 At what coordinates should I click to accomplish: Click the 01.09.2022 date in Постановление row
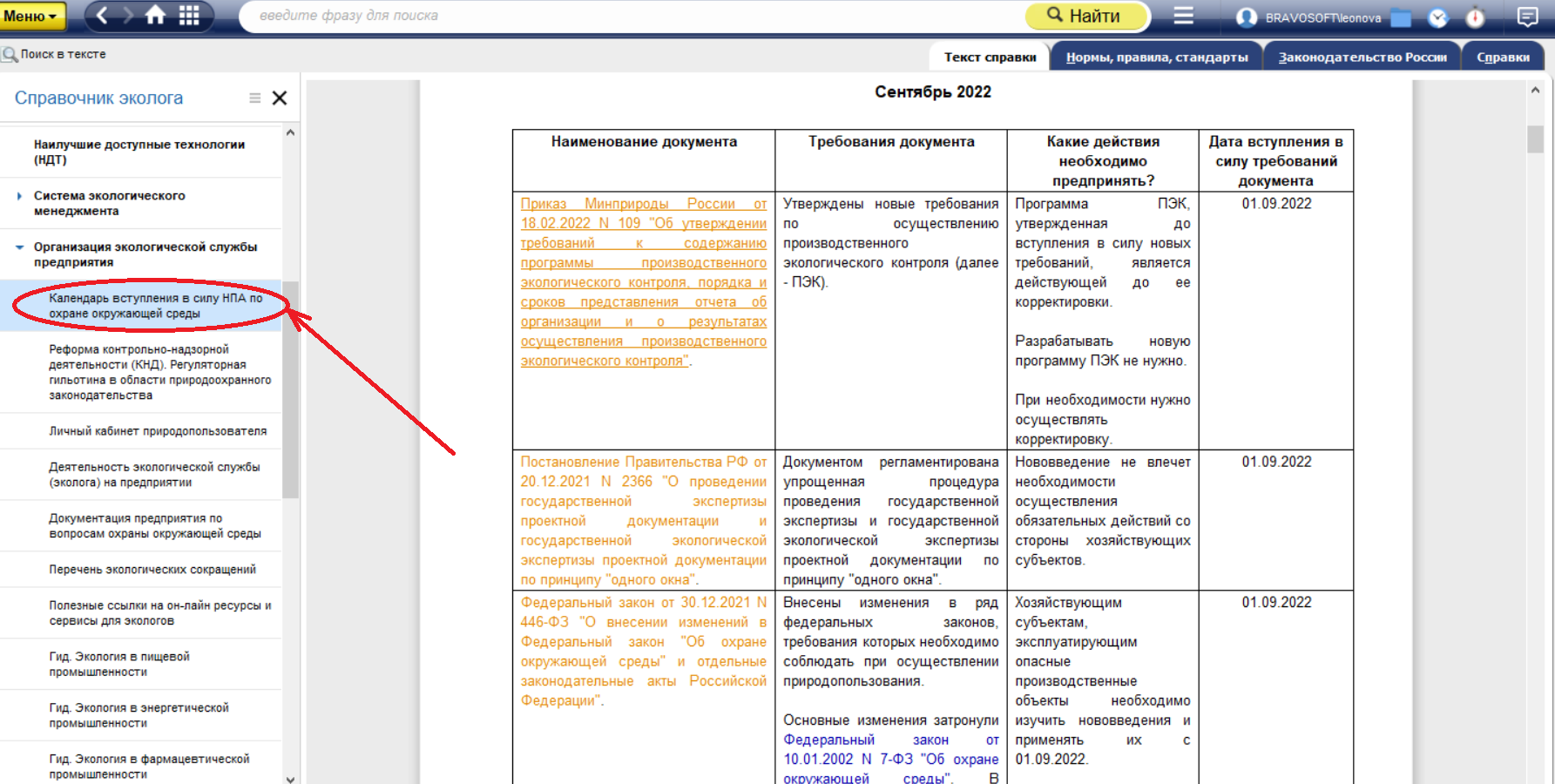coord(1276,462)
